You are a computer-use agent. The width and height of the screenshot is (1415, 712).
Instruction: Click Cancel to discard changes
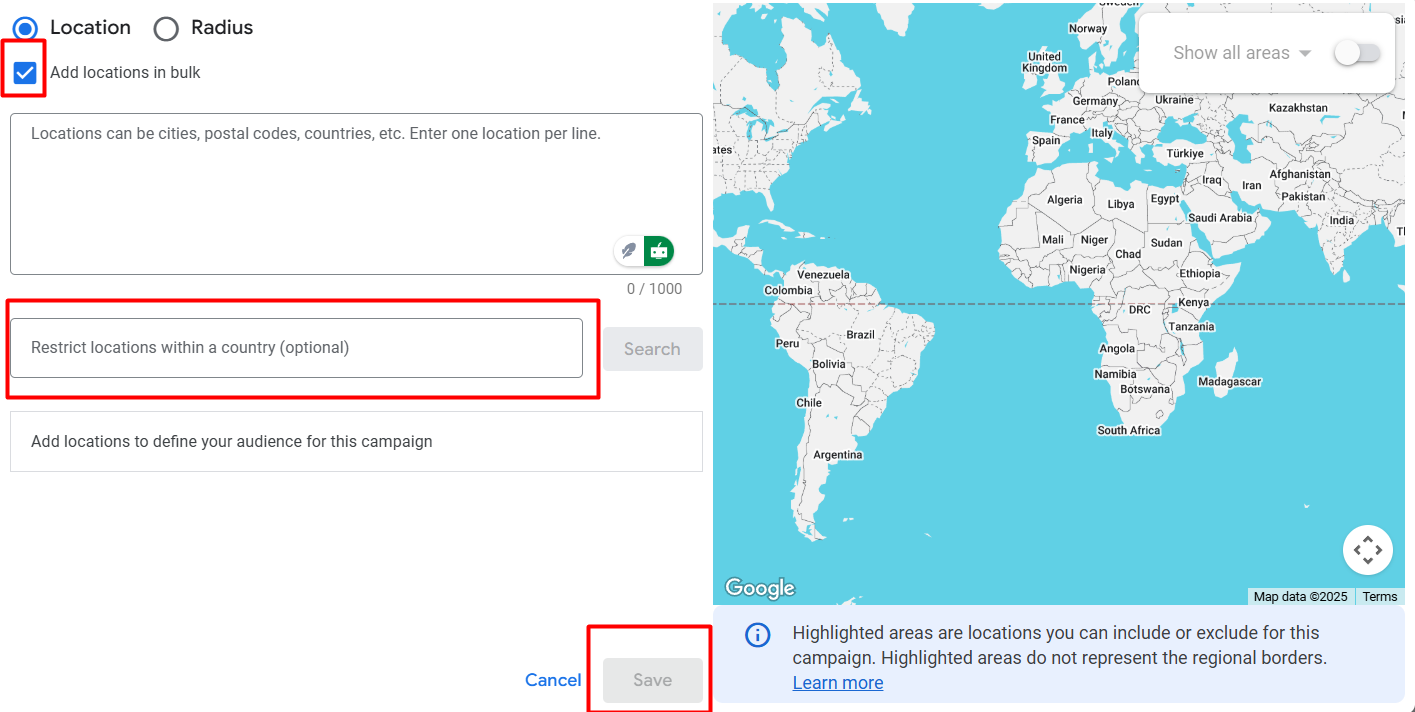coord(553,680)
